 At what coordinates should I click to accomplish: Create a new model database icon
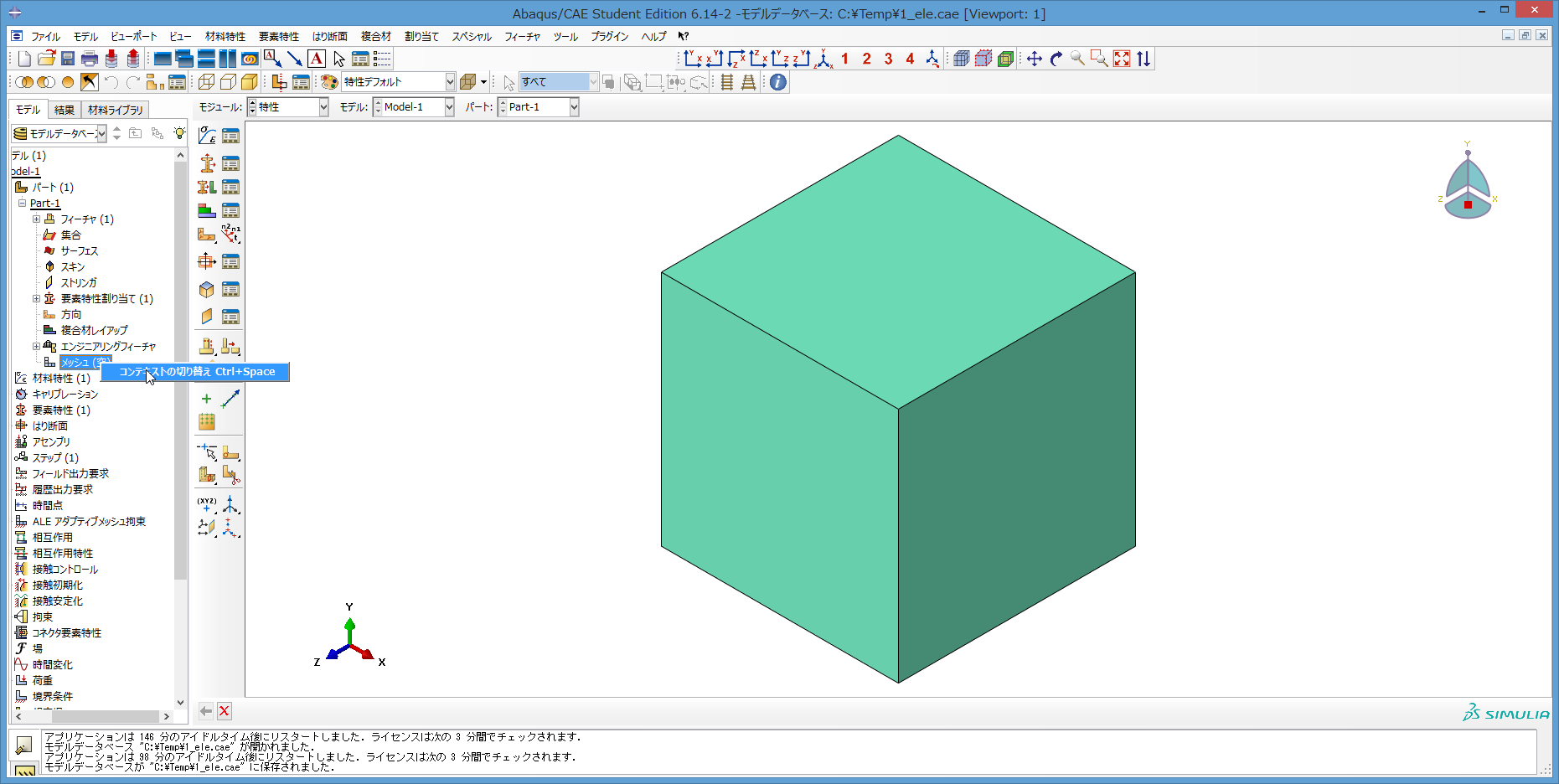click(24, 59)
